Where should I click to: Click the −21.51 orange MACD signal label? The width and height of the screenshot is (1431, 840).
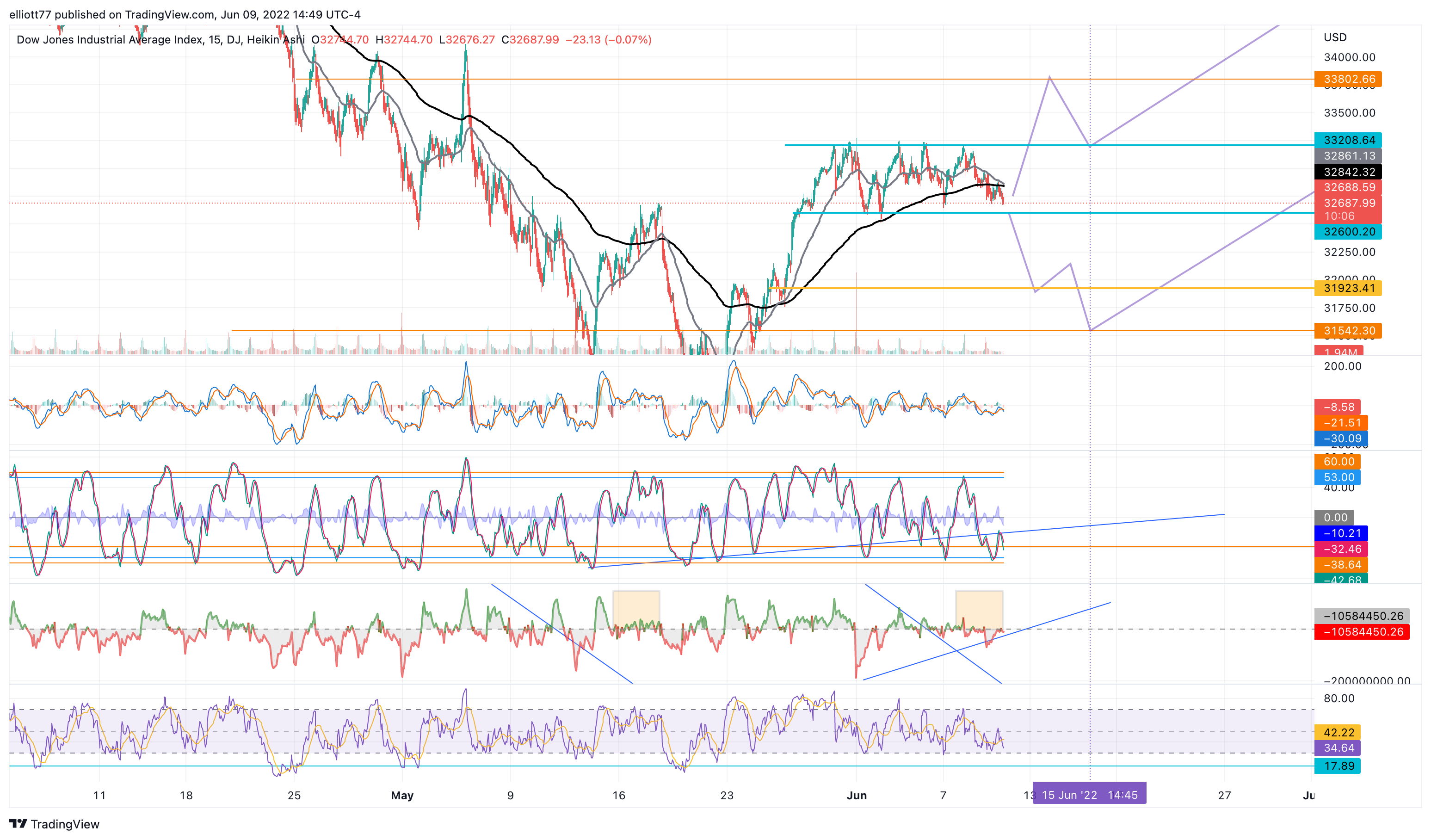(1341, 423)
